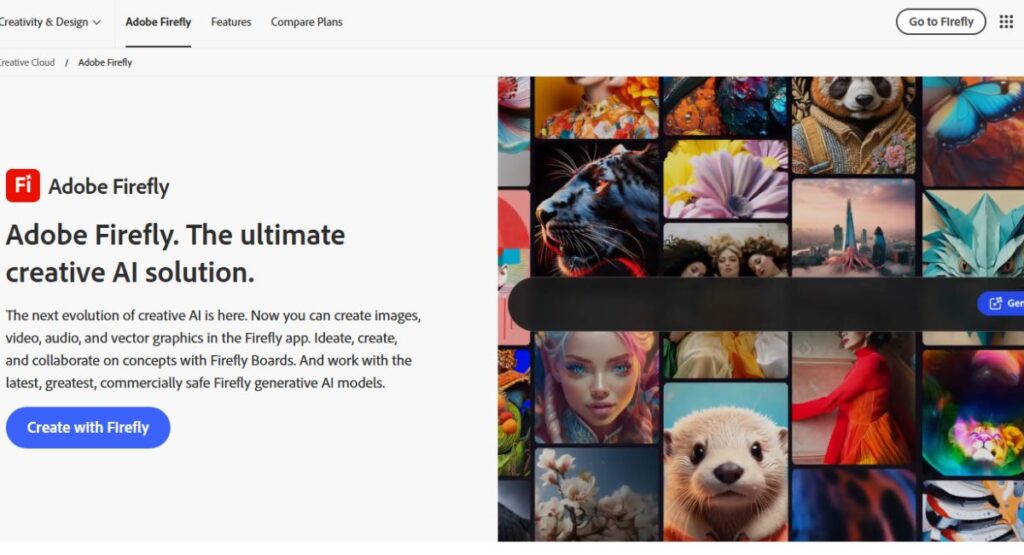Viewport: 1024px width, 555px height.
Task: Click the headline 'Adobe Firefly. The ultimate'
Action: tap(175, 235)
